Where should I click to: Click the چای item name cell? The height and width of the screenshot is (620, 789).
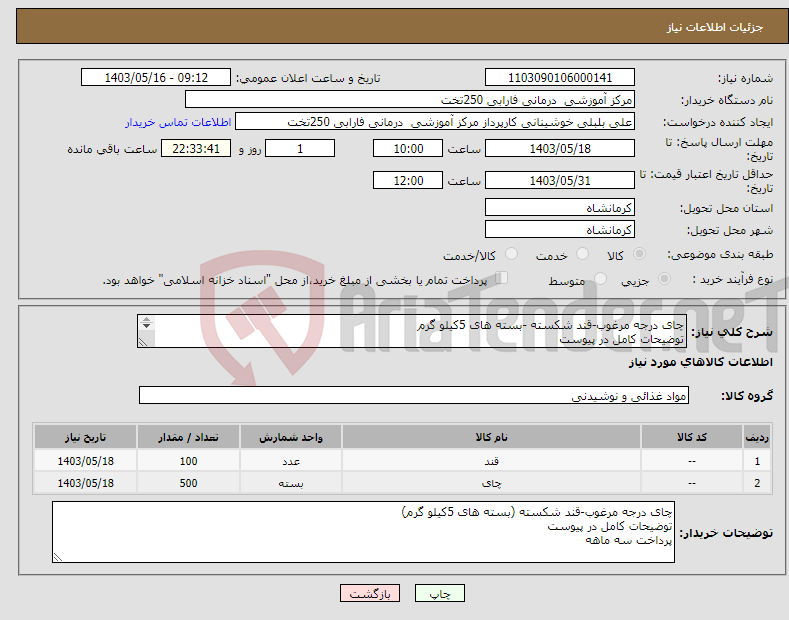tap(491, 483)
